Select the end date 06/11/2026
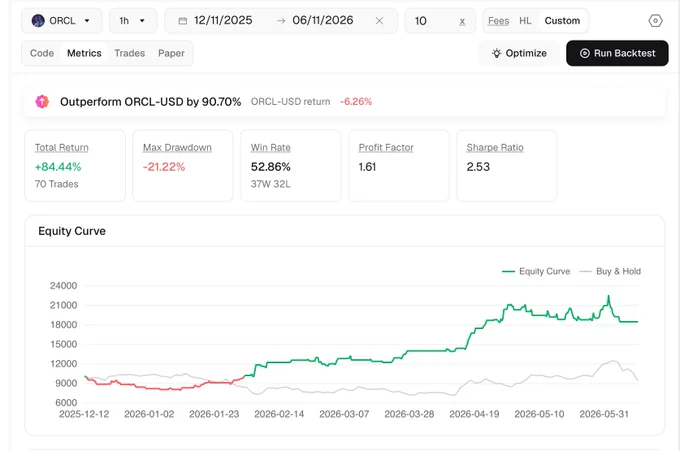Viewport: 680px width, 451px height. 323,20
